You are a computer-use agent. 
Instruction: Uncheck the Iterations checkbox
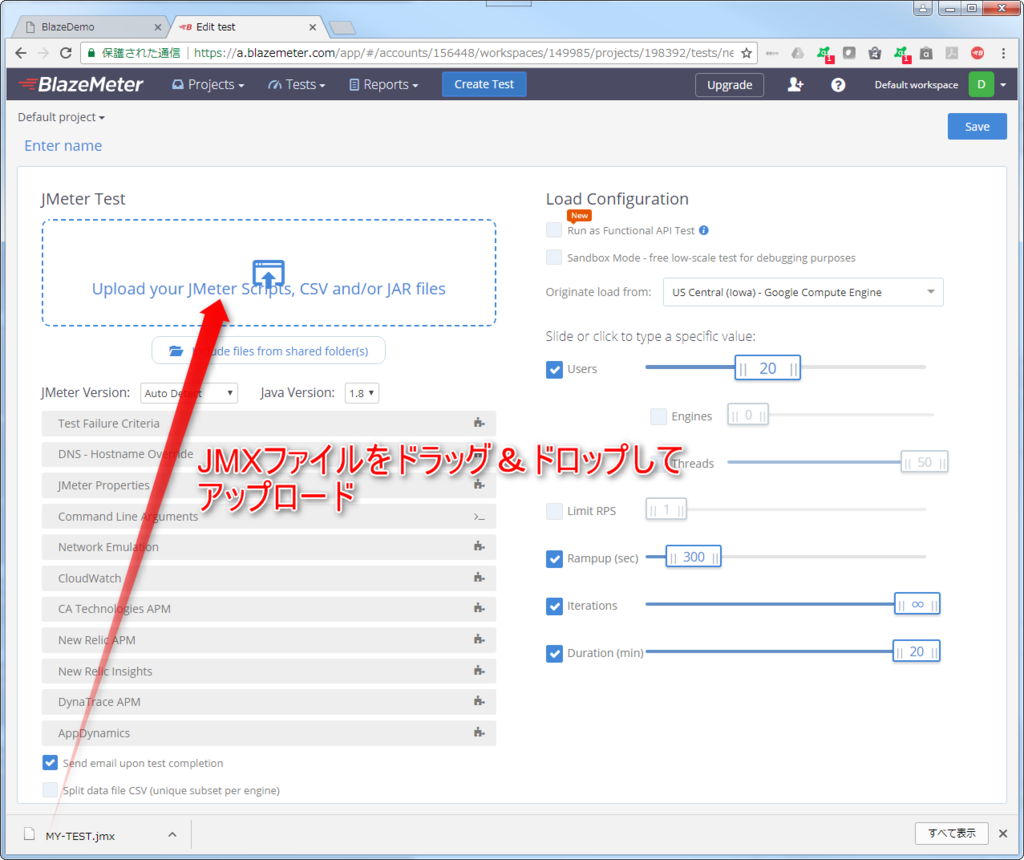click(554, 606)
